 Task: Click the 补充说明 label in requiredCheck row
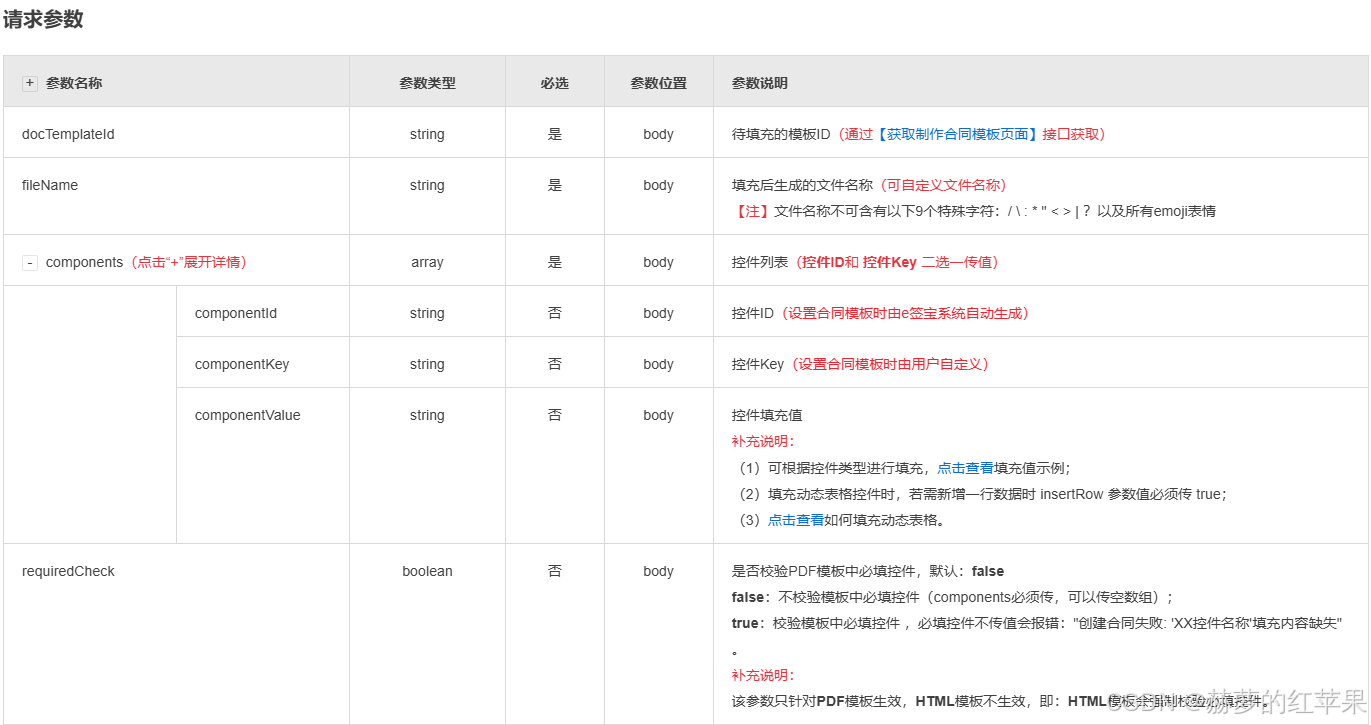click(764, 675)
